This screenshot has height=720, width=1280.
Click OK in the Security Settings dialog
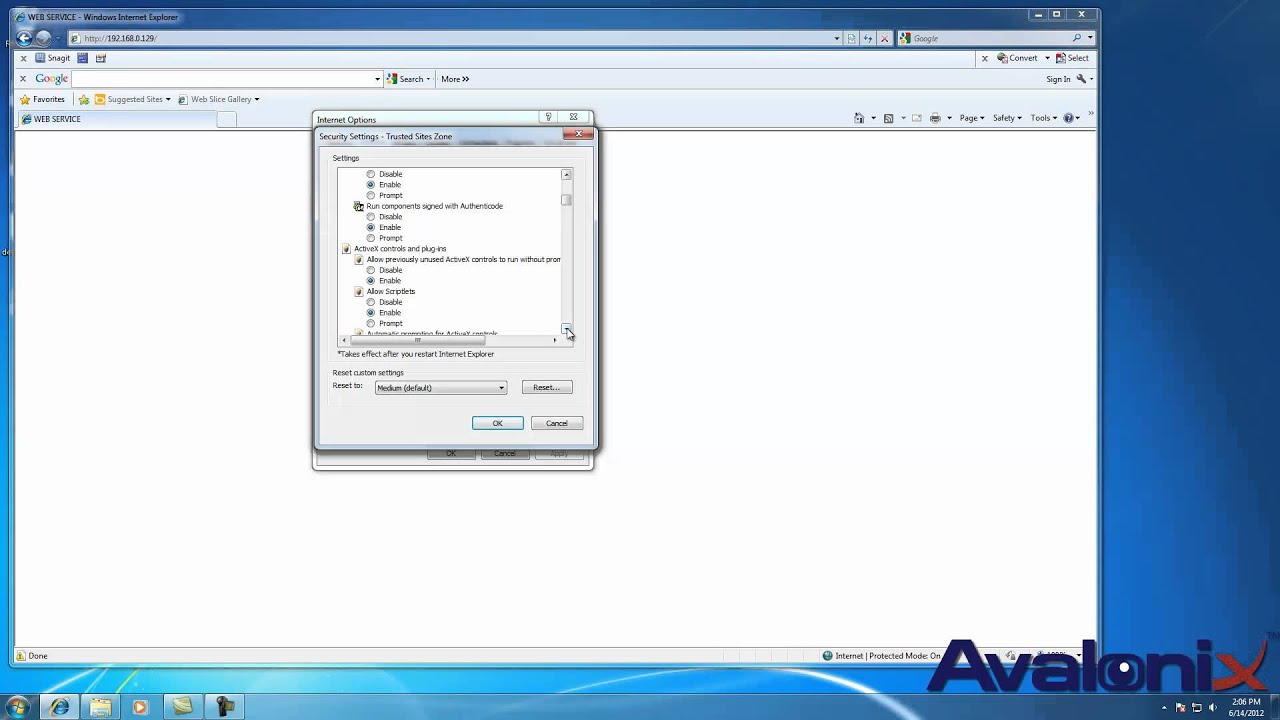[497, 423]
